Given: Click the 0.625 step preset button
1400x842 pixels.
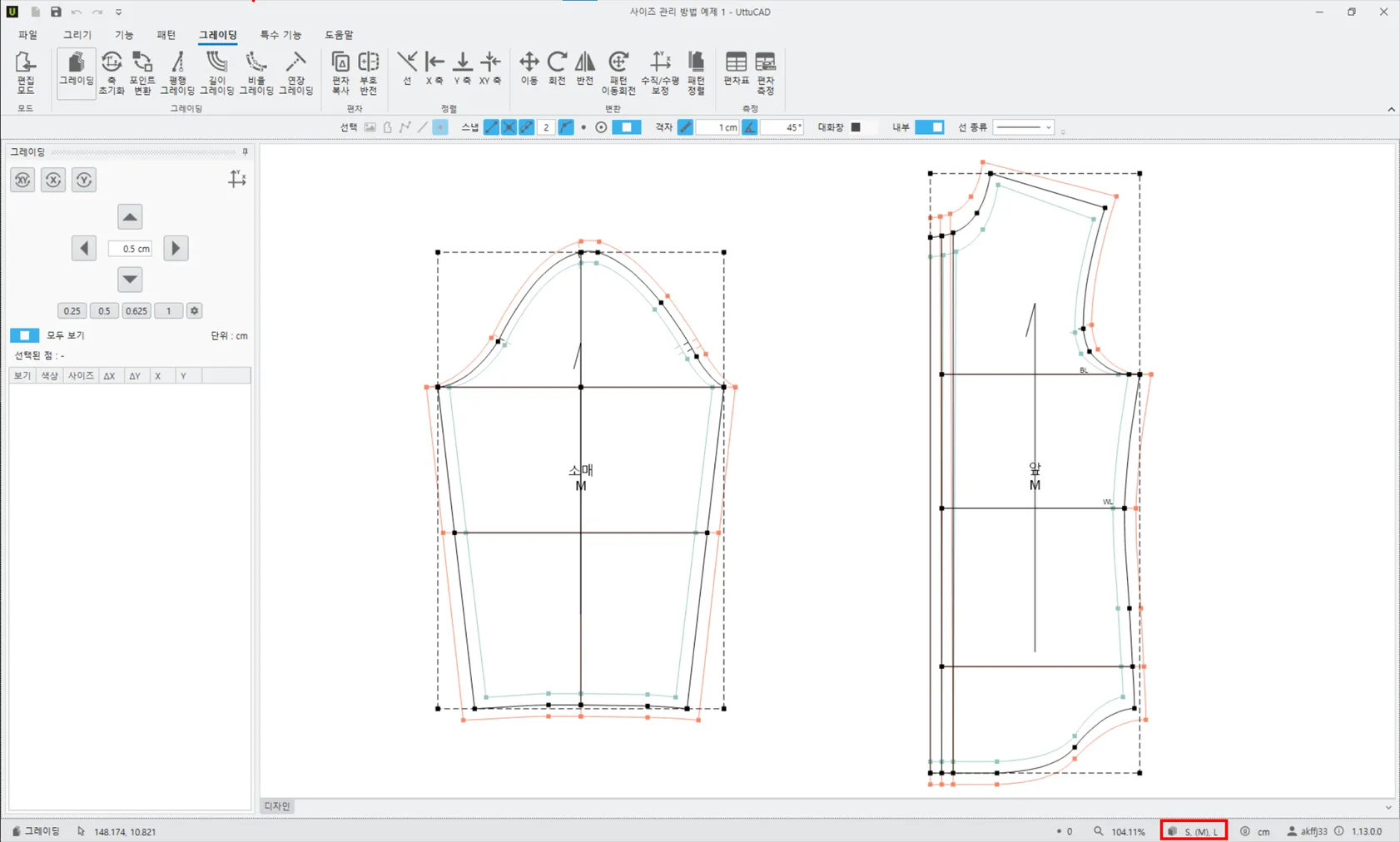Looking at the screenshot, I should click(x=136, y=310).
